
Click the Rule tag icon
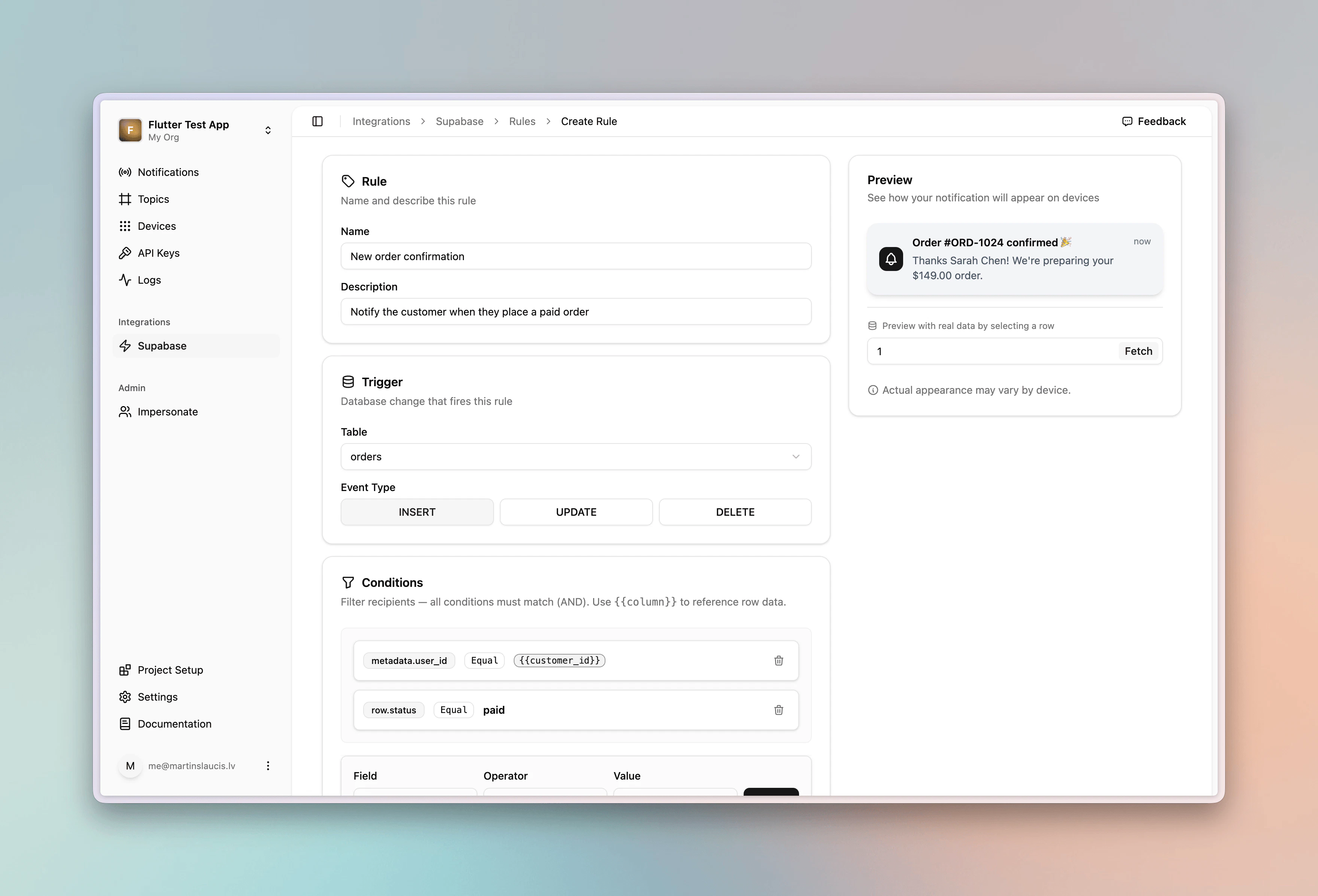[348, 182]
